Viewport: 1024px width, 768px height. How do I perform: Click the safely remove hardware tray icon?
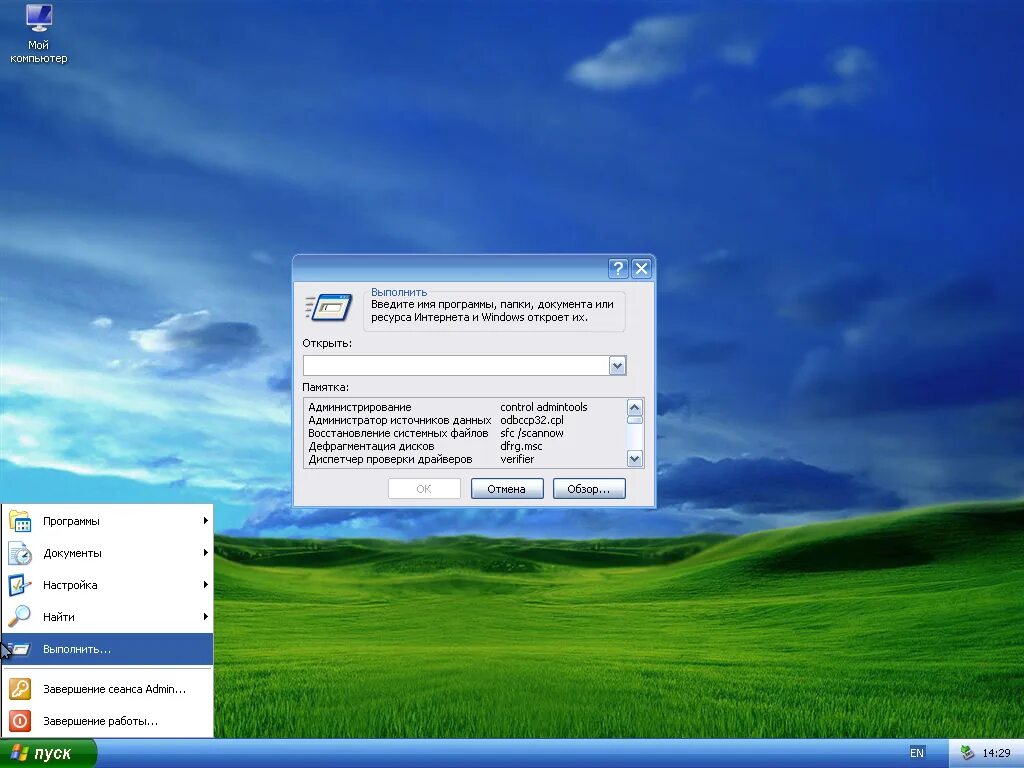click(967, 753)
